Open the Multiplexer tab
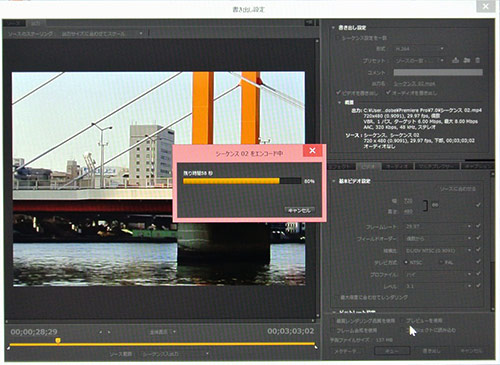This screenshot has width=500, height=365. click(x=436, y=166)
